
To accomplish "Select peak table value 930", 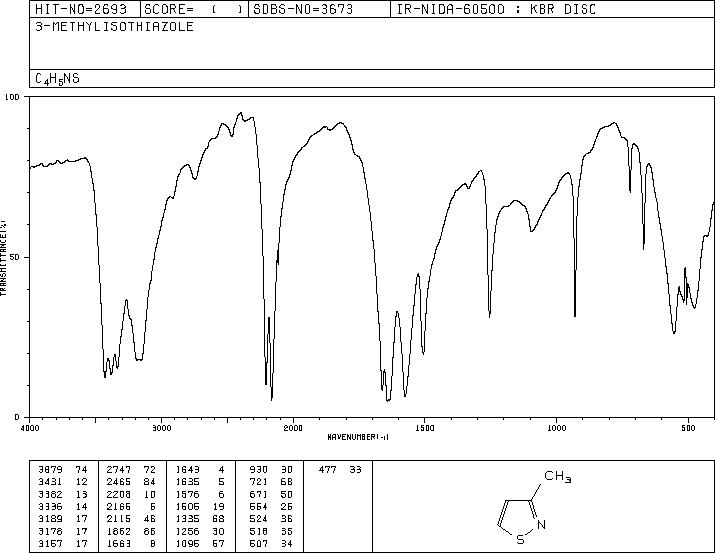I will pyautogui.click(x=259, y=470).
